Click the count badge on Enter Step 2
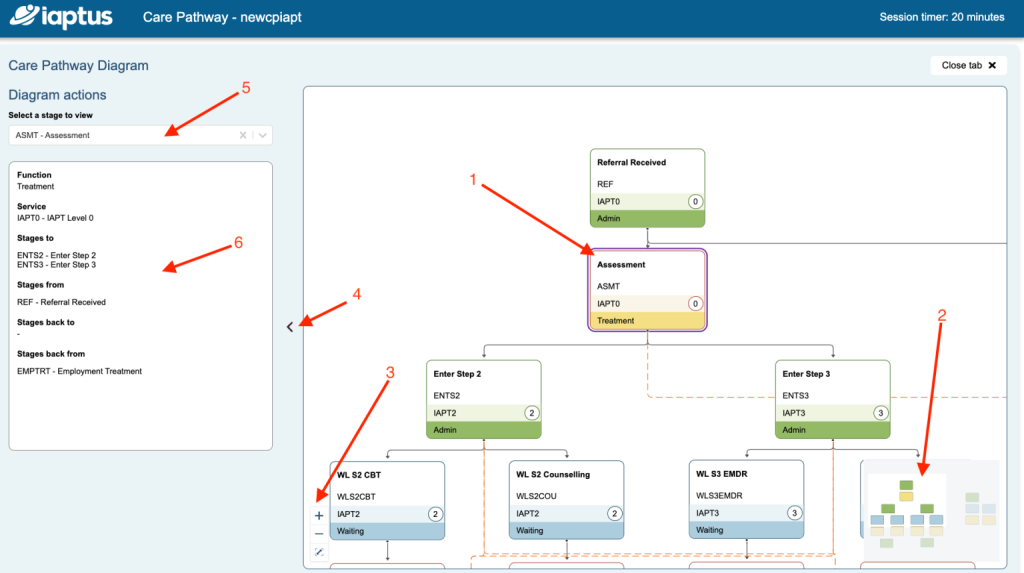This screenshot has height=573, width=1024. pyautogui.click(x=532, y=412)
